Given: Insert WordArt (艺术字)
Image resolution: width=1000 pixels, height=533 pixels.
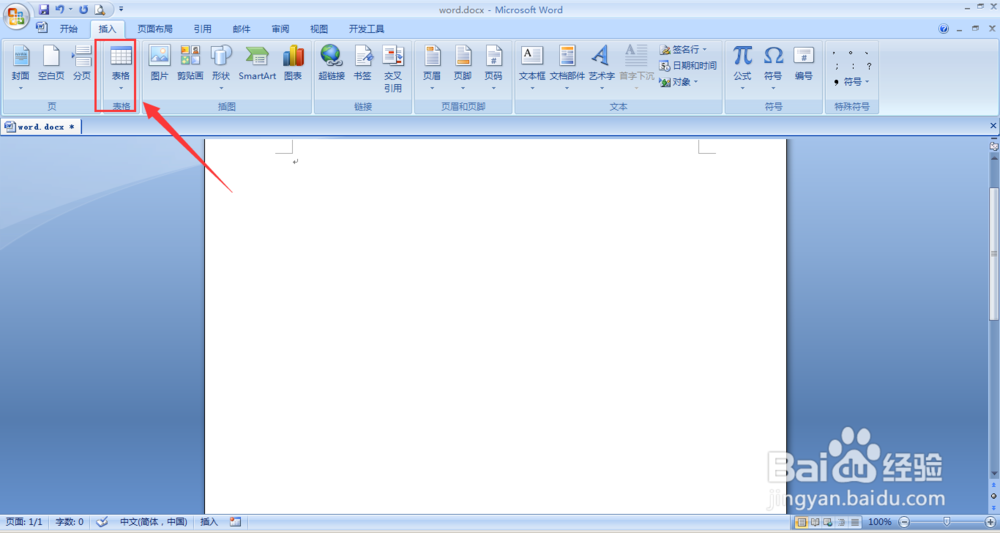Looking at the screenshot, I should 601,68.
